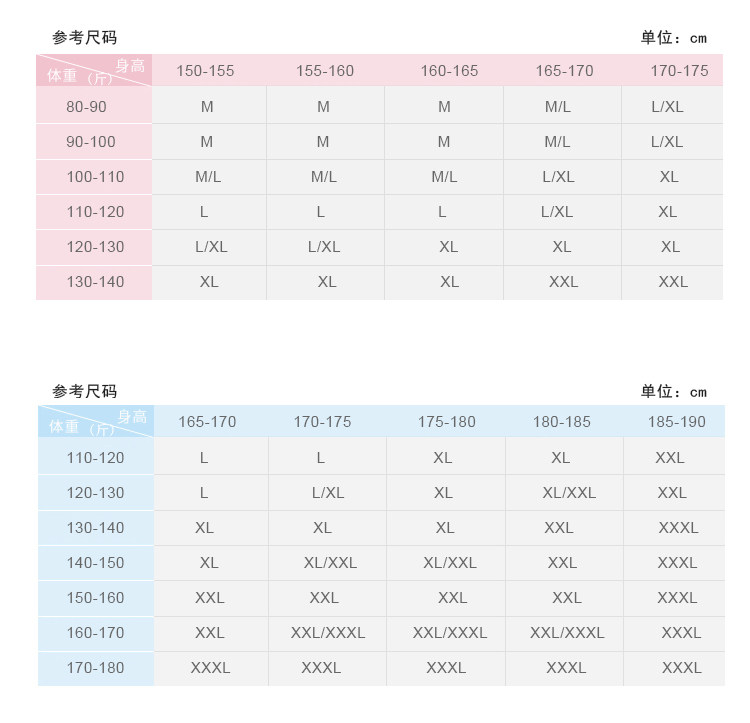Viewport: 750px width, 723px height.
Task: Click the blue 身高 体重 diagonal header cell
Action: [x=96, y=421]
